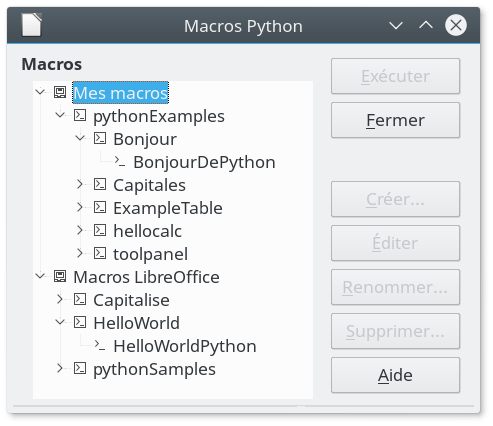Click the pythonExamples script library icon
This screenshot has width=493, height=426.
pyautogui.click(x=80, y=115)
